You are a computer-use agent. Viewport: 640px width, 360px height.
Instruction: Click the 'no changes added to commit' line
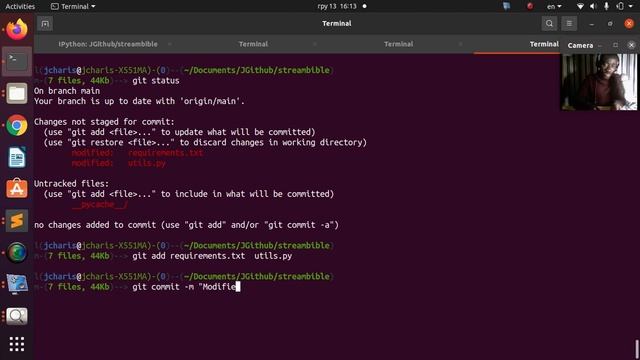coord(186,225)
